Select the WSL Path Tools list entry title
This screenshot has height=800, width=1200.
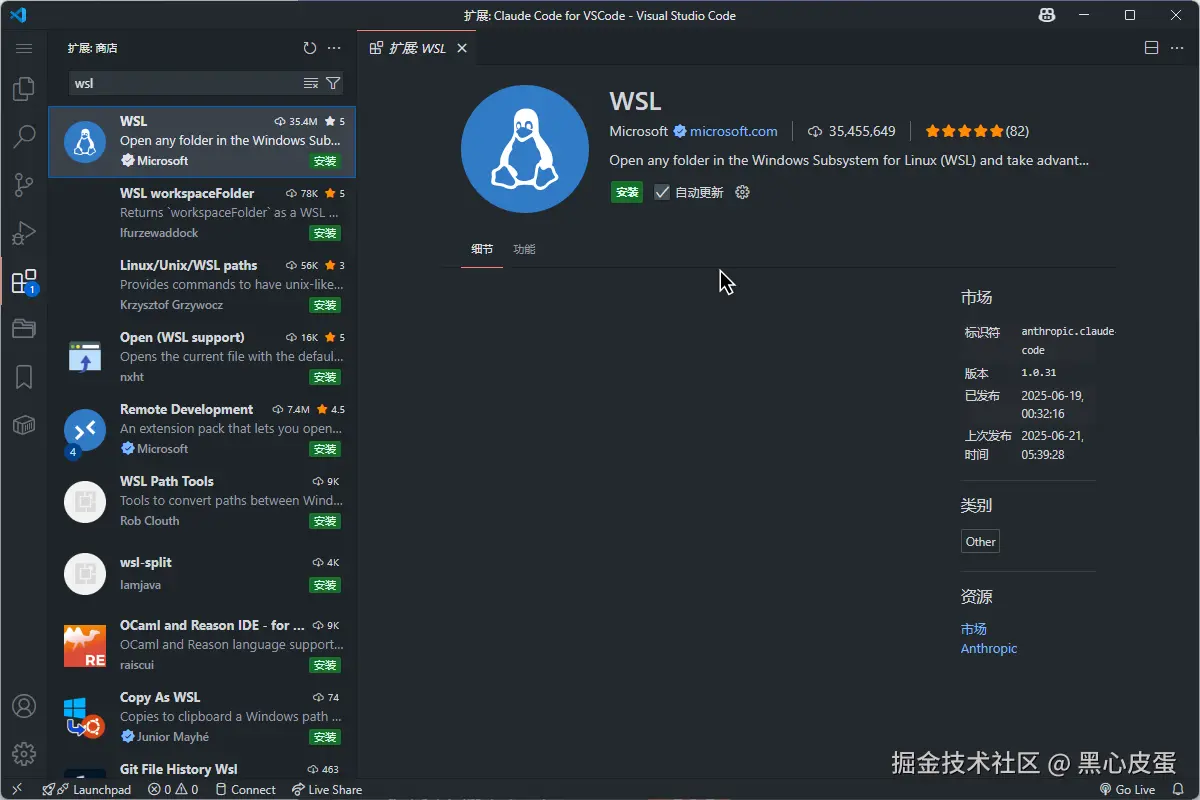(166, 481)
